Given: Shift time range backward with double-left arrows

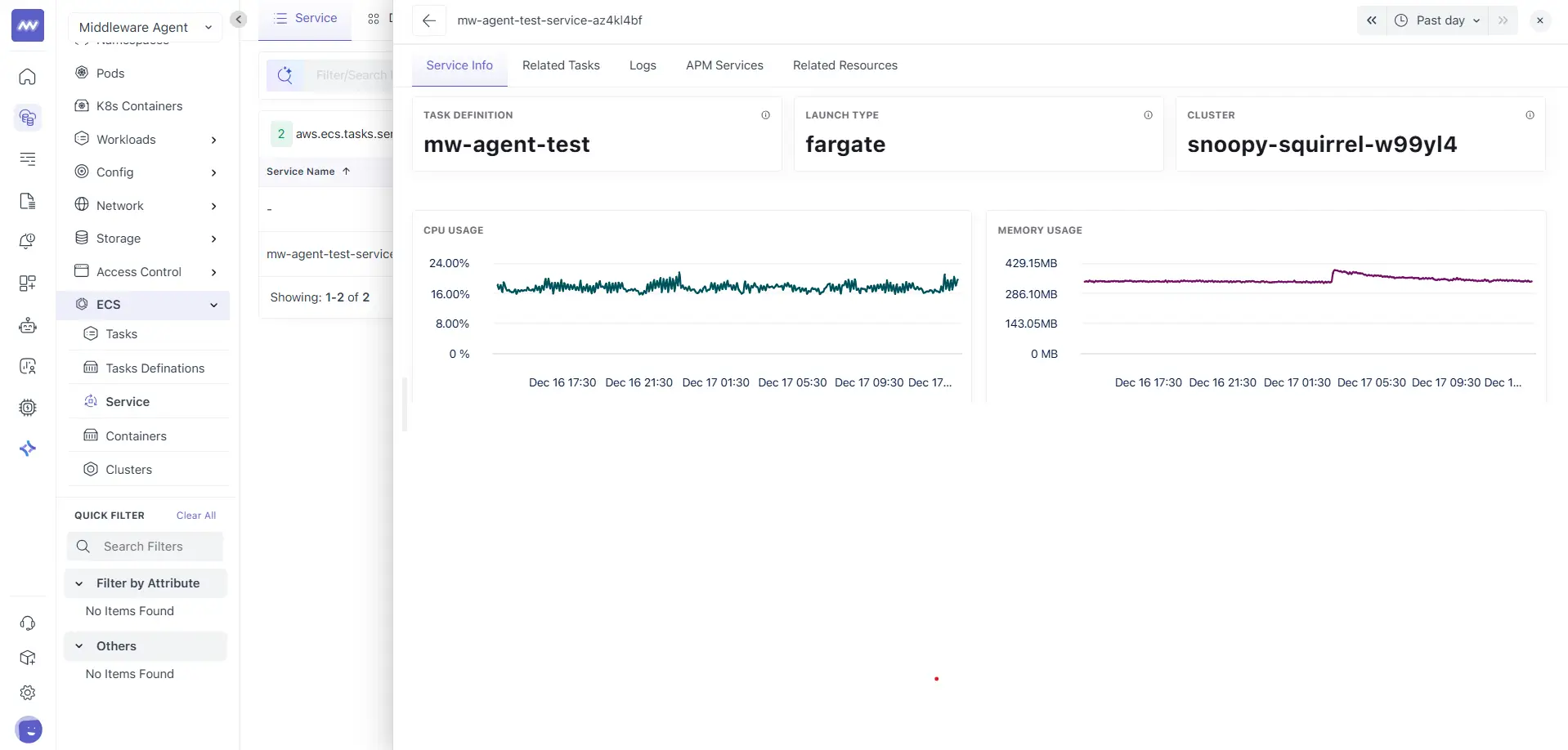Looking at the screenshot, I should 1371,20.
